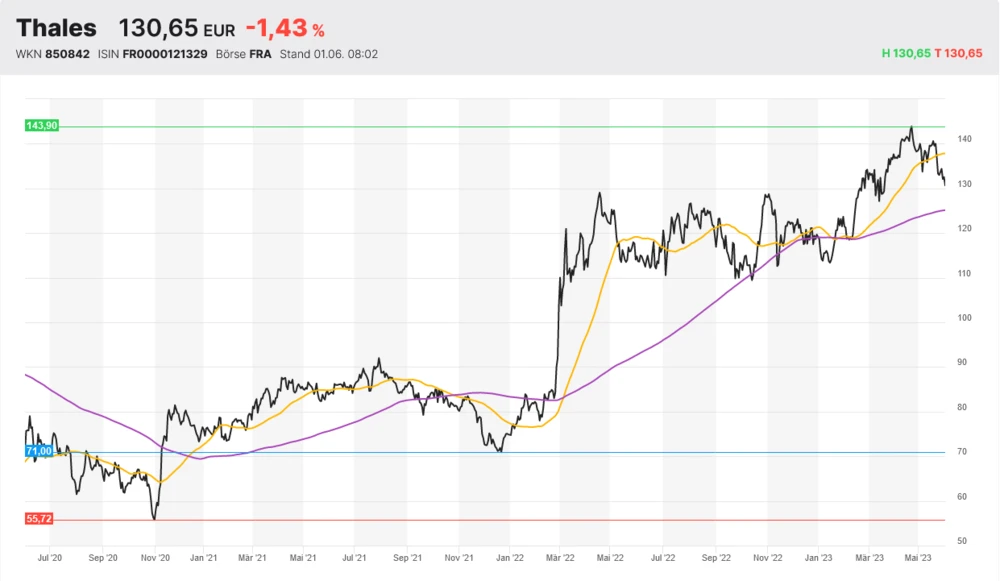Click the Sep '22 timeline label
1000x581 pixels.
pos(716,558)
